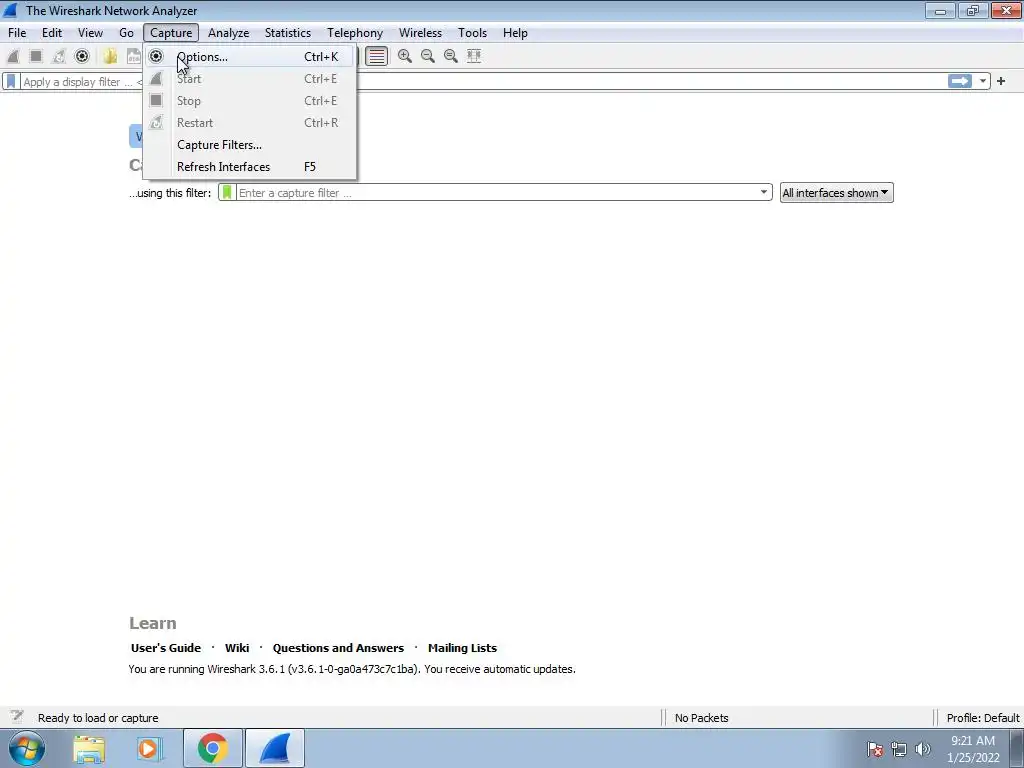Click the network connection tray icon
The width and height of the screenshot is (1024, 768).
(899, 749)
